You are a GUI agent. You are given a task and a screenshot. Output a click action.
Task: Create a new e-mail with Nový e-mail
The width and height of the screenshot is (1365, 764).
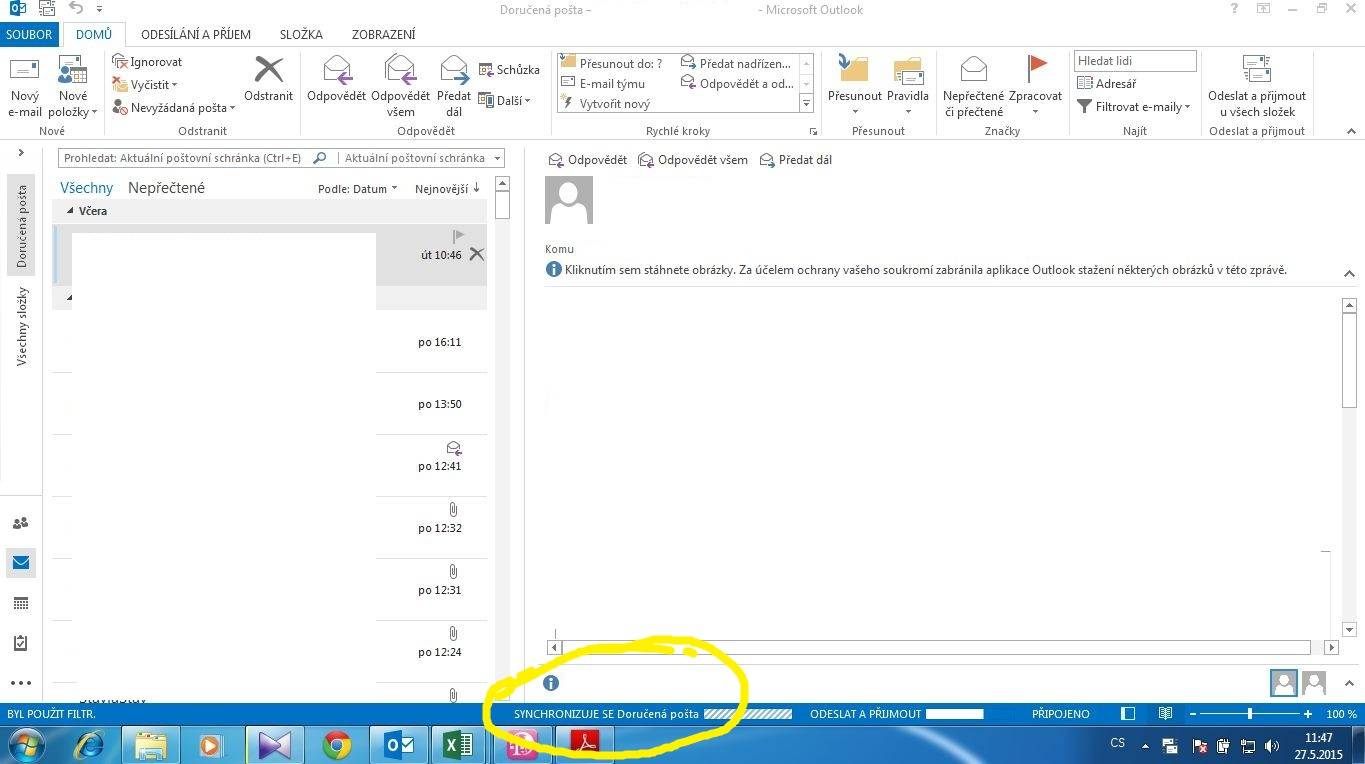click(x=25, y=87)
